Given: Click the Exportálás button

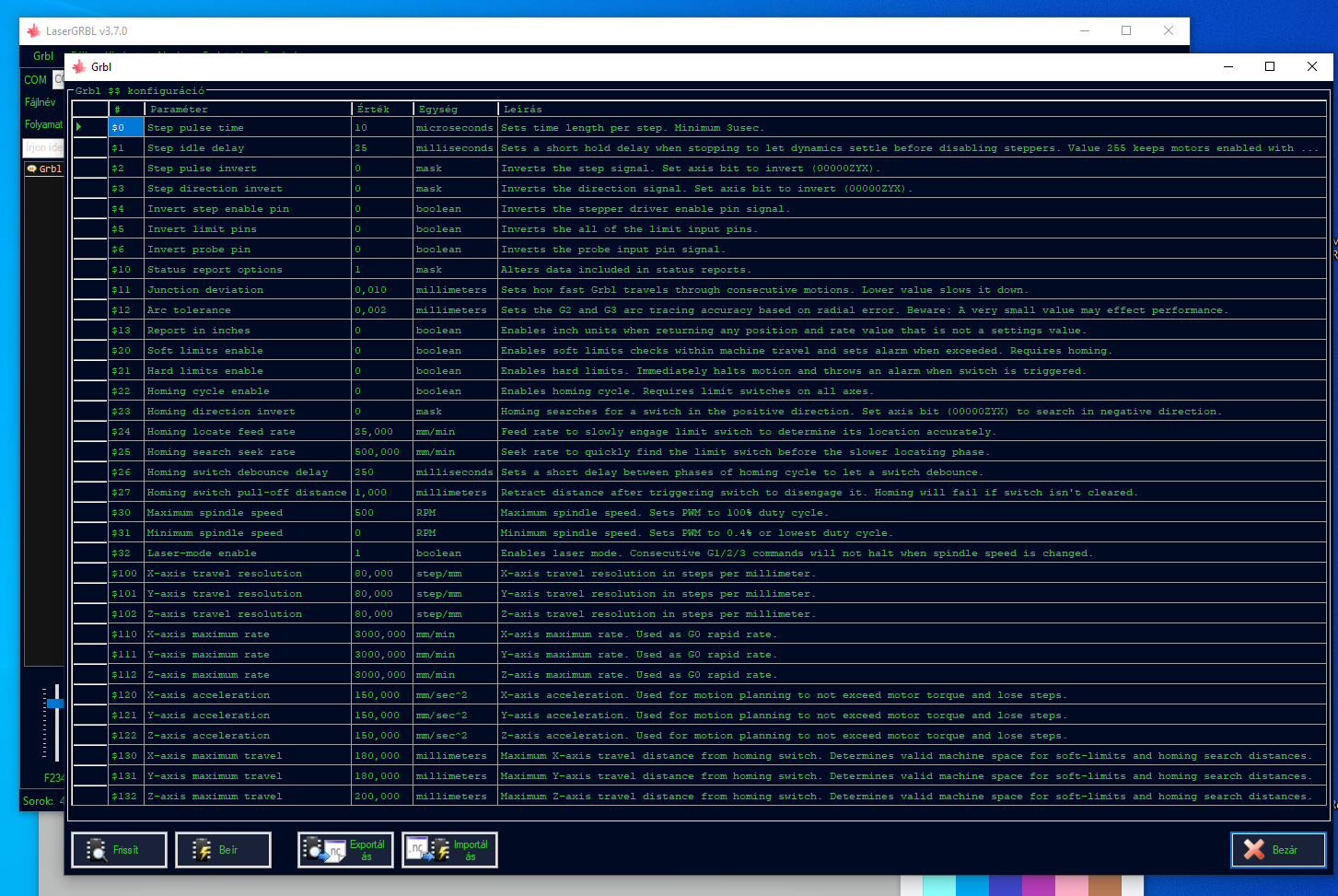Looking at the screenshot, I should click(x=345, y=850).
